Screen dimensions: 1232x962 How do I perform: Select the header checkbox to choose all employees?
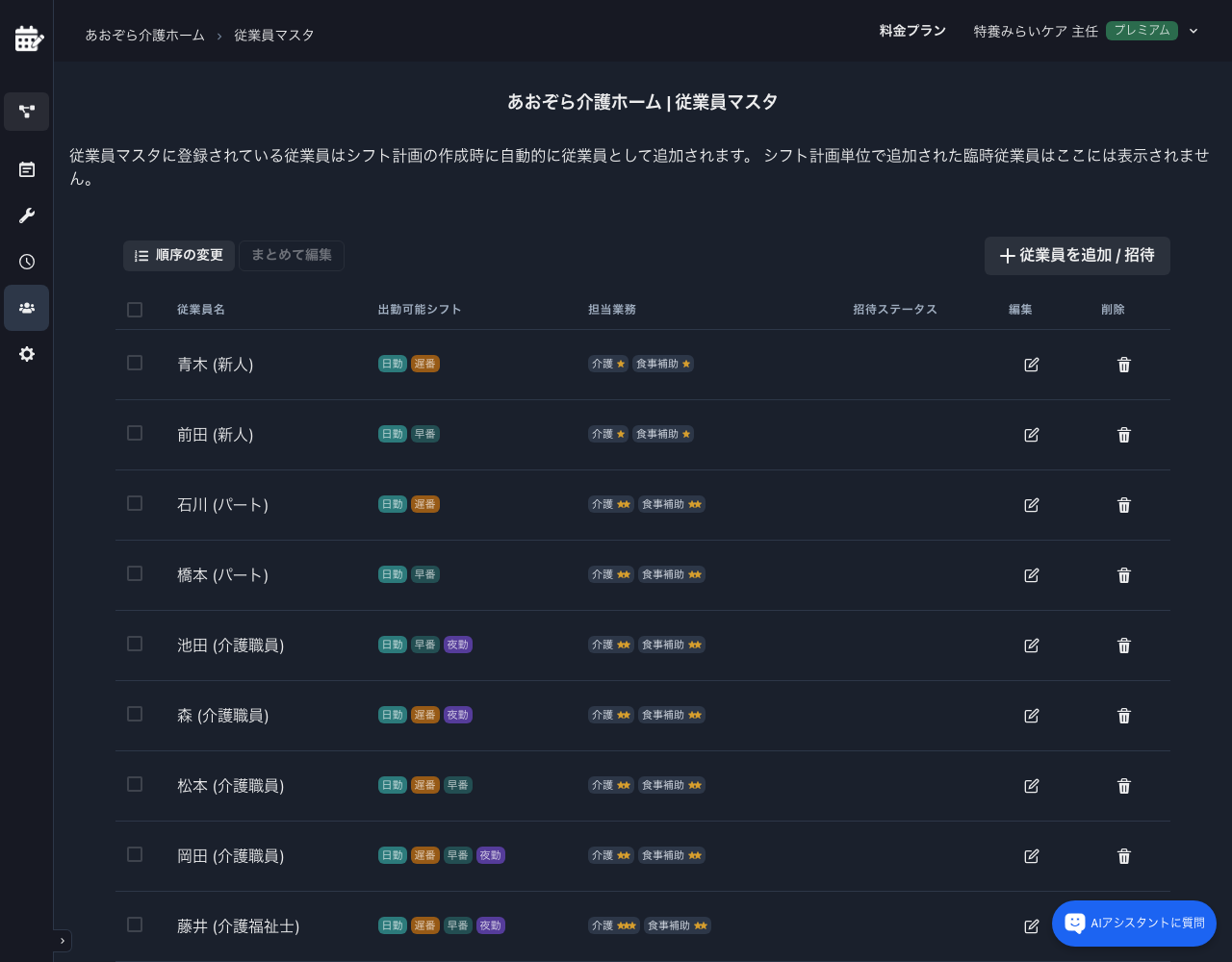(x=134, y=310)
